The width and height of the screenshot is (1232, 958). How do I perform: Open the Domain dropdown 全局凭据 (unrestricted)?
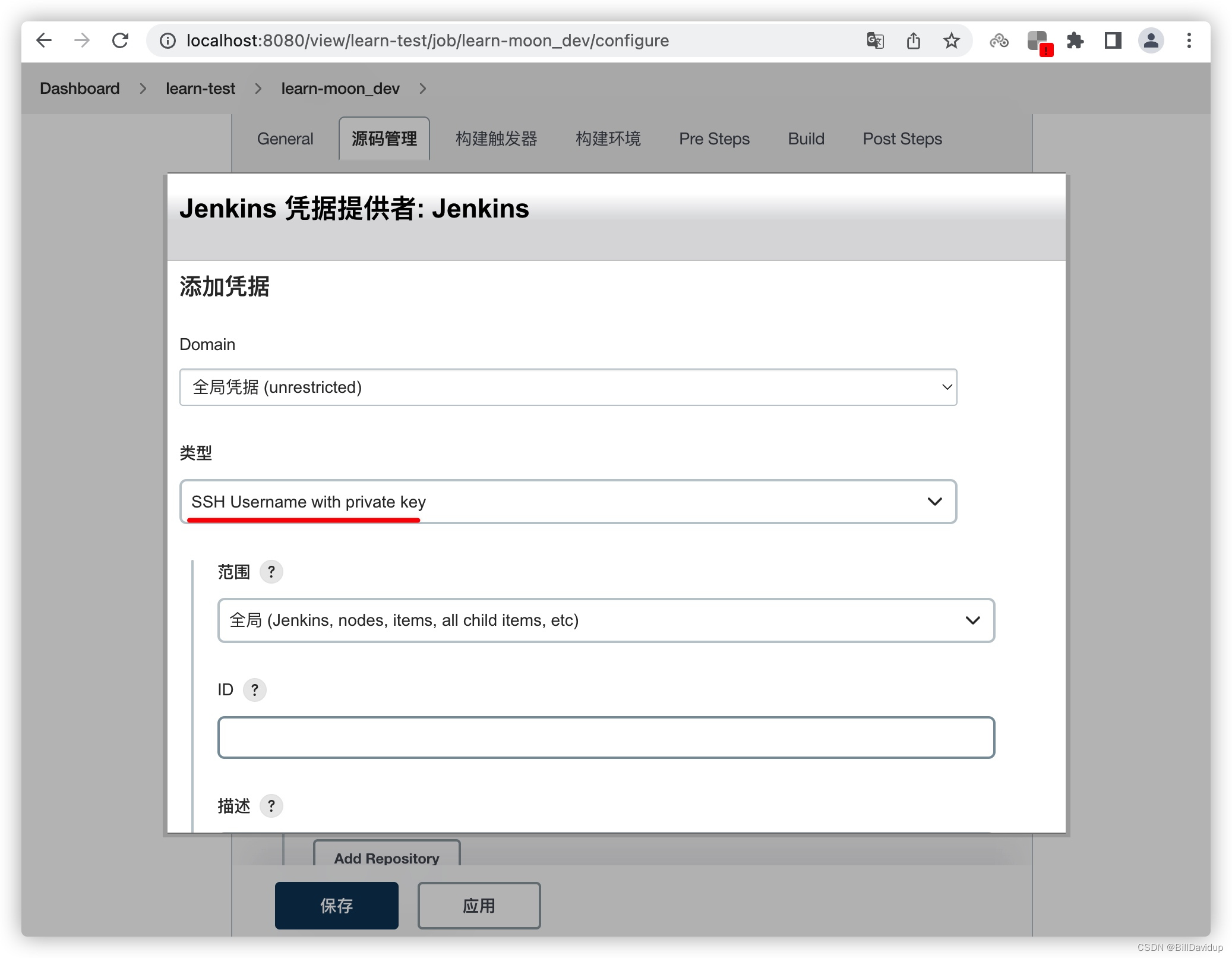pos(568,387)
